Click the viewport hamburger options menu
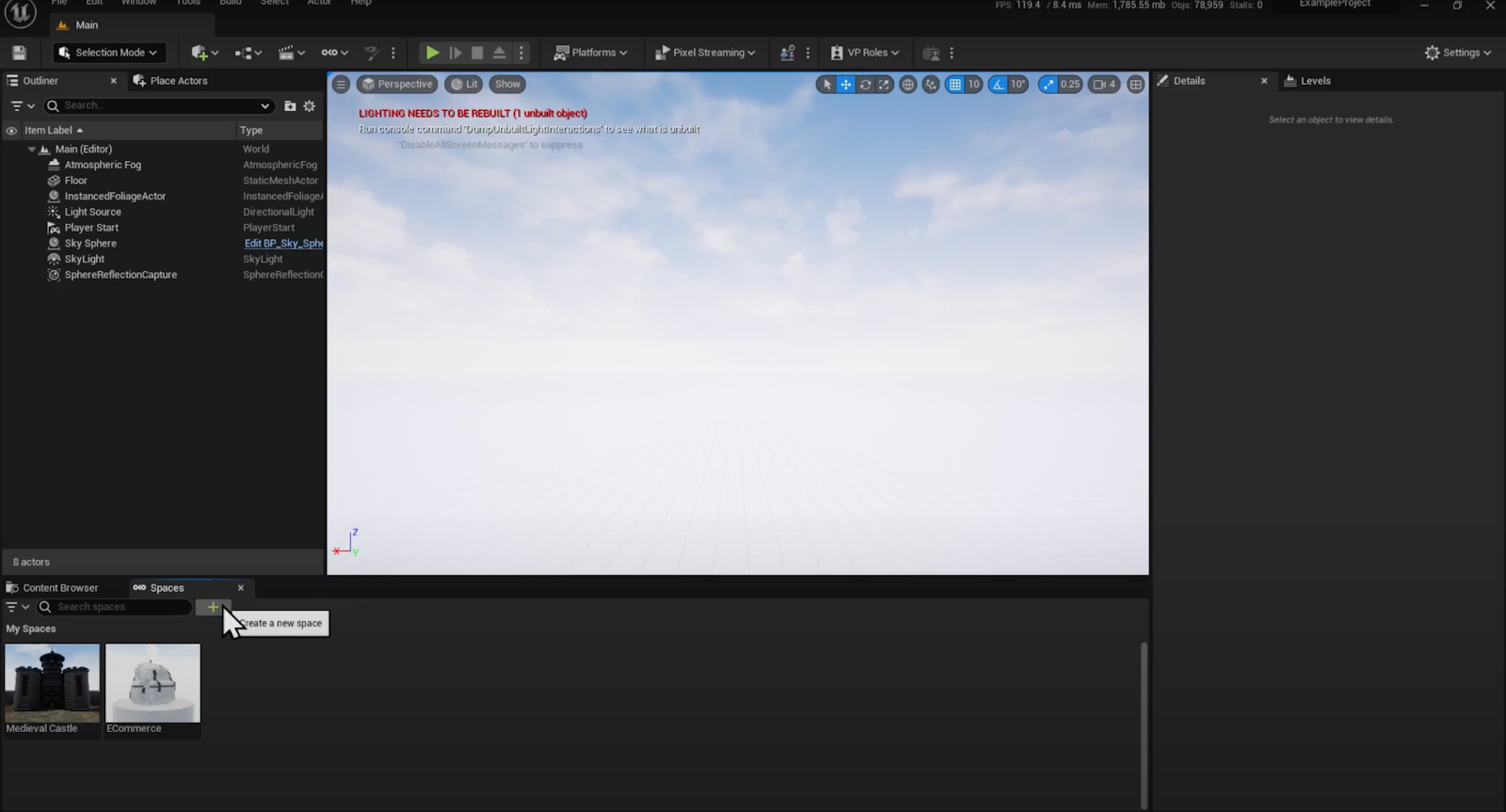Screen dimensions: 1506x812 [341, 85]
